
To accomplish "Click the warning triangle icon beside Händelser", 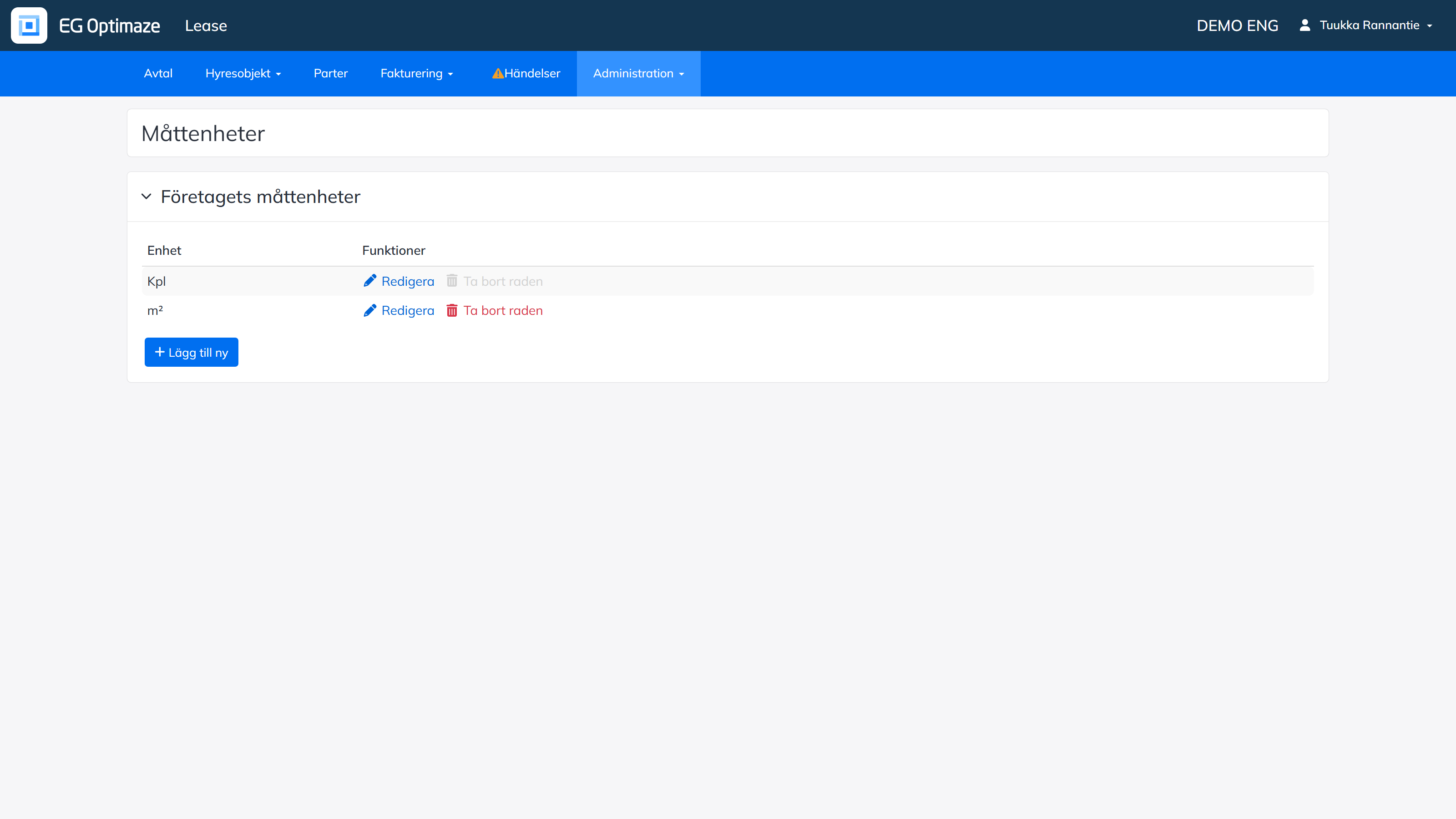I will pos(497,73).
